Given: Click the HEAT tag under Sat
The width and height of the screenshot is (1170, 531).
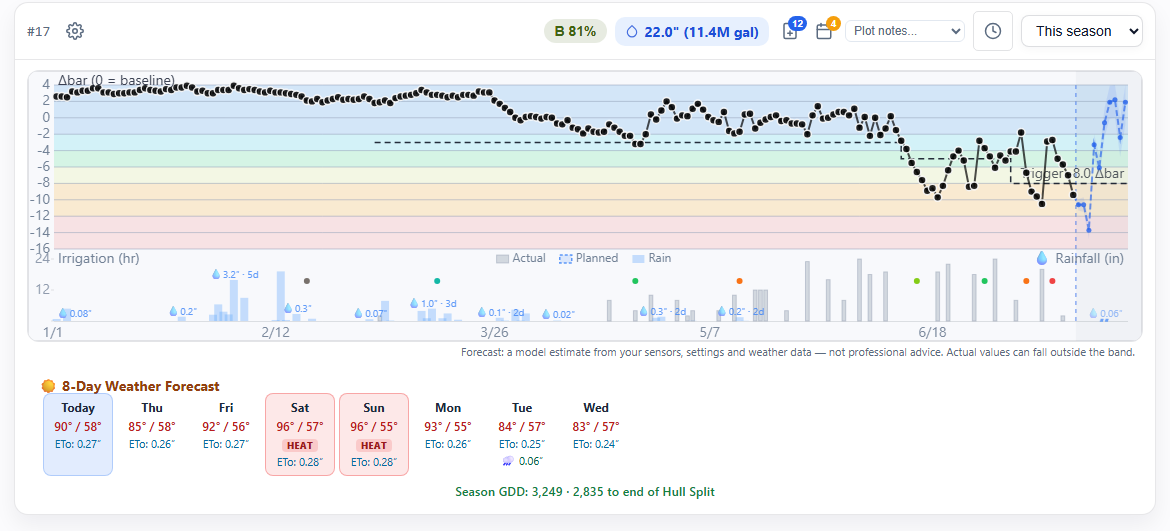Looking at the screenshot, I should pos(300,445).
